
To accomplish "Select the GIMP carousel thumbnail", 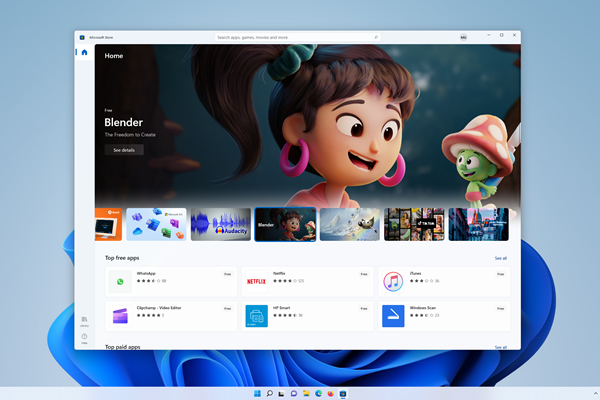I will [350, 224].
